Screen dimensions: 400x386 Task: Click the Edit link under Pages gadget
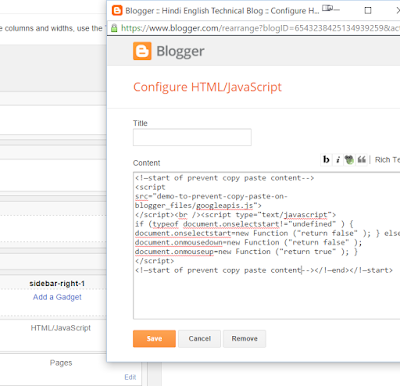[130, 377]
